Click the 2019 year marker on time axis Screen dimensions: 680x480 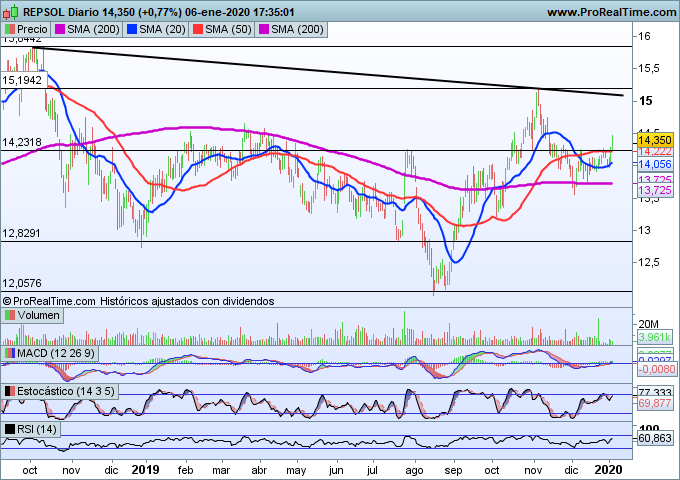click(145, 470)
